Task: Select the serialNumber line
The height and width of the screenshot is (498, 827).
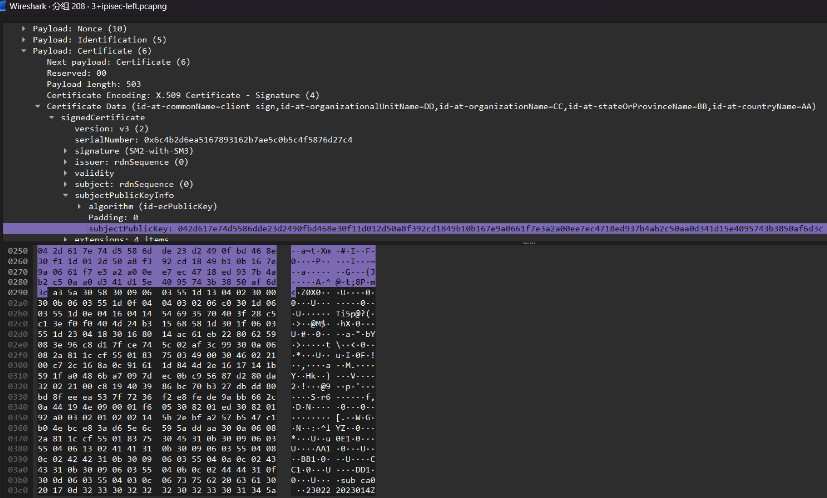Action: tap(213, 139)
